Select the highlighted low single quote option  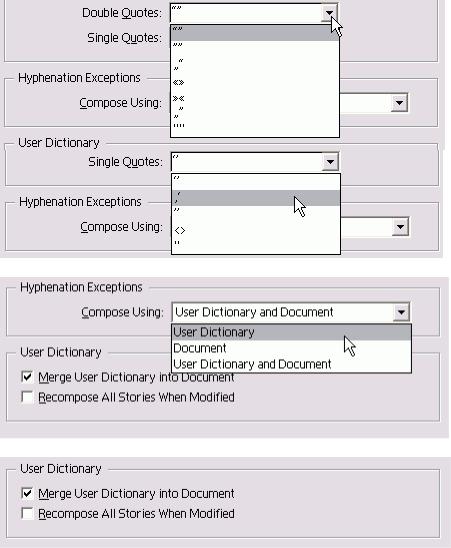256,198
